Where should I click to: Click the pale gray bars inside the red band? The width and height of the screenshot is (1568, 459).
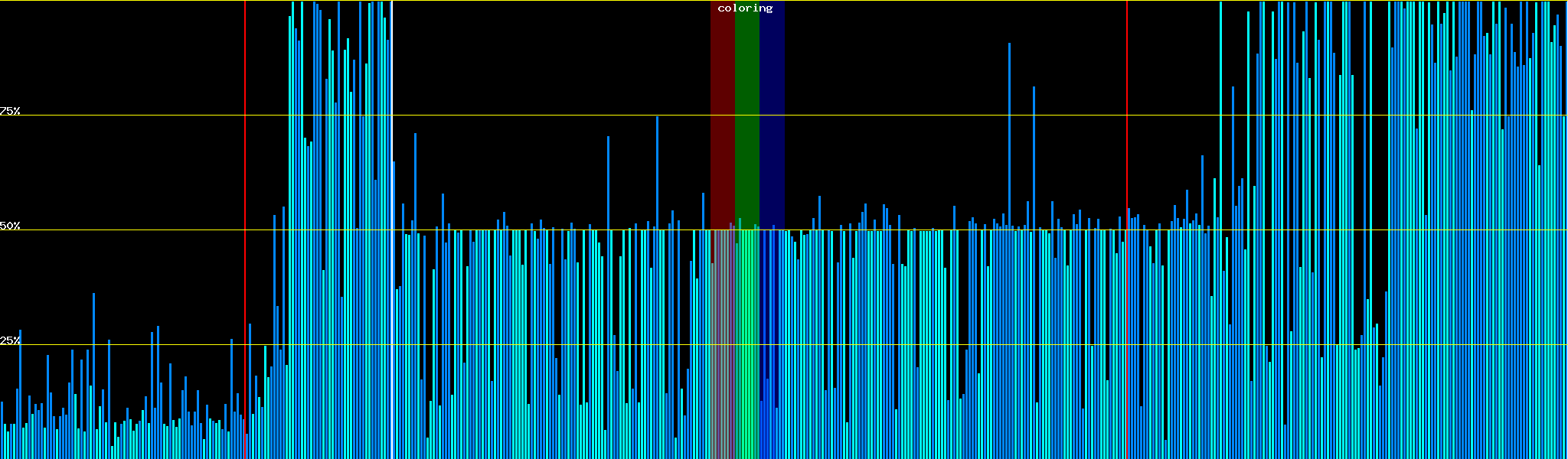[x=722, y=344]
